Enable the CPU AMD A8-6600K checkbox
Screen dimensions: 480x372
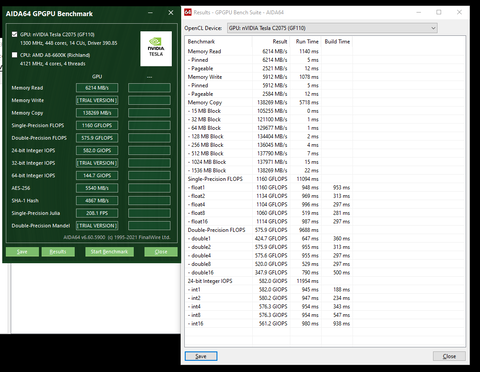15,55
